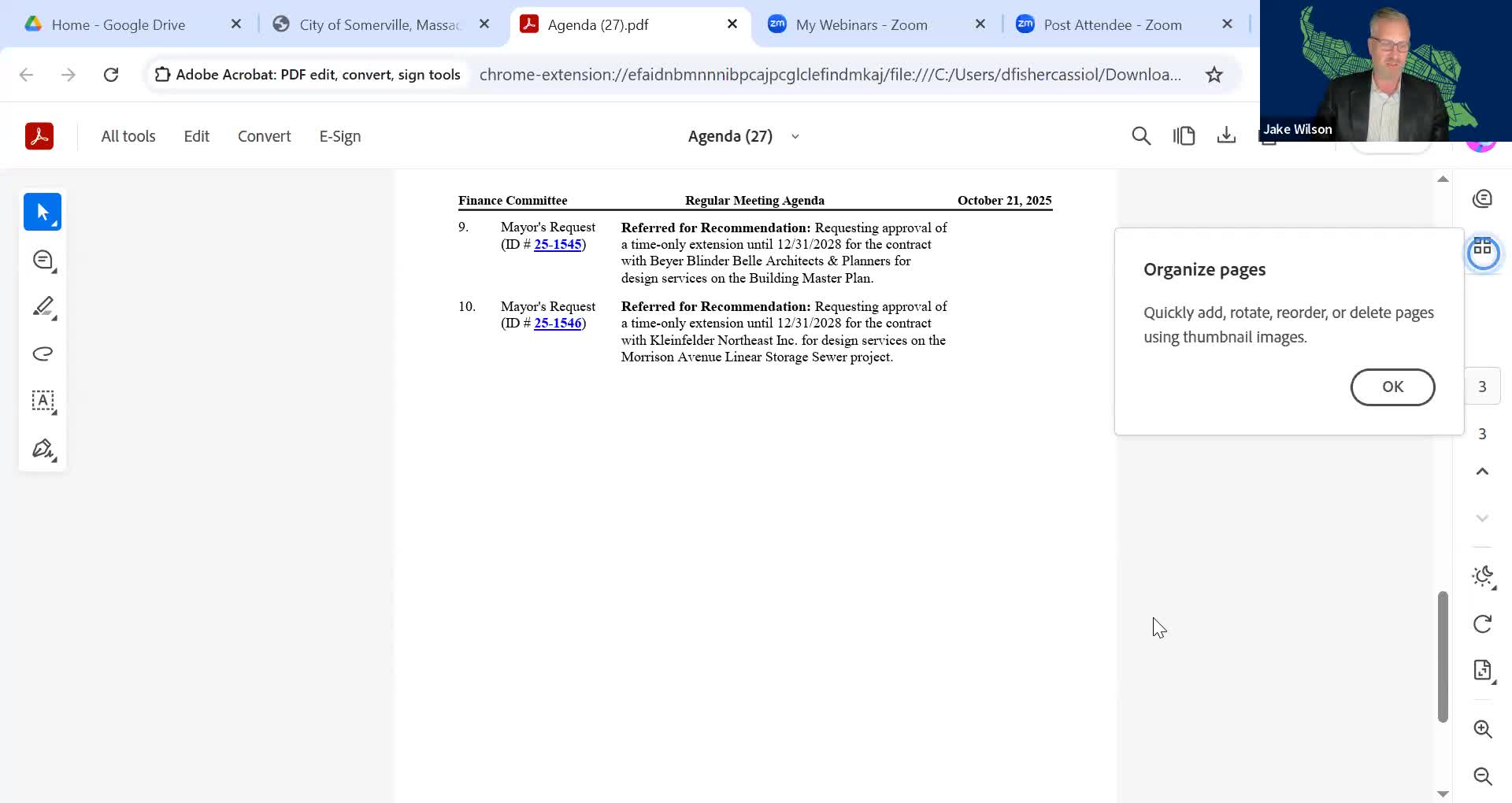This screenshot has width=1512, height=803.
Task: Open the Organize pages thumbnail icon
Action: (1483, 253)
